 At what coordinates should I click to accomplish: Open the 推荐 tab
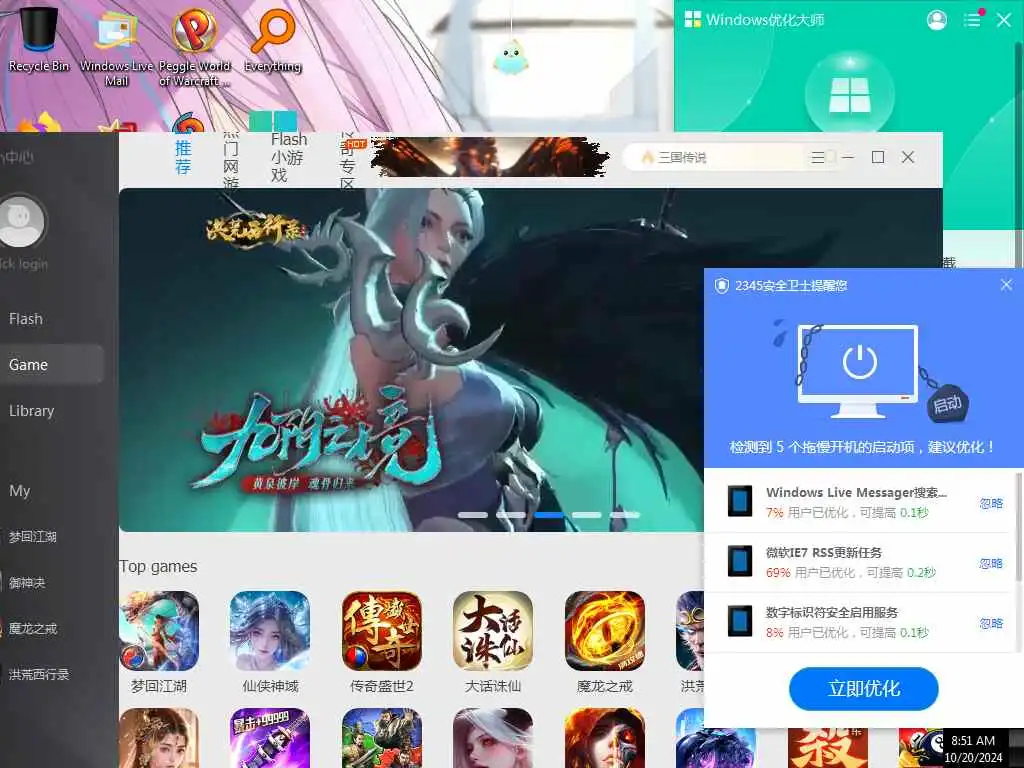(x=184, y=157)
